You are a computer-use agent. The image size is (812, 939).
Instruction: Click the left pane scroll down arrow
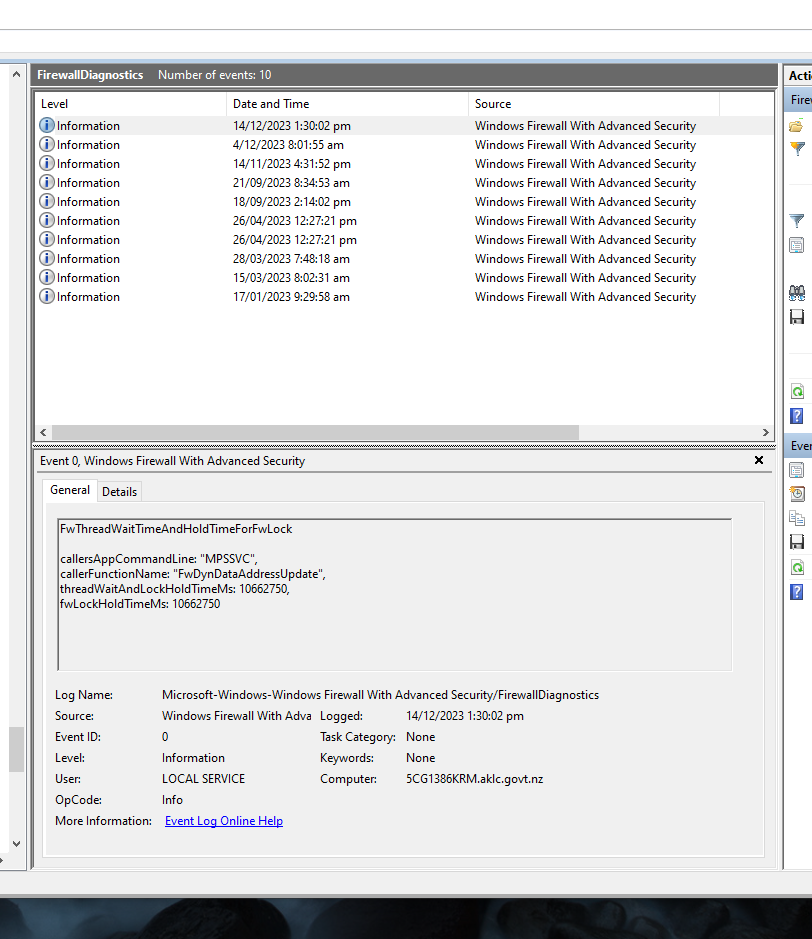click(16, 844)
